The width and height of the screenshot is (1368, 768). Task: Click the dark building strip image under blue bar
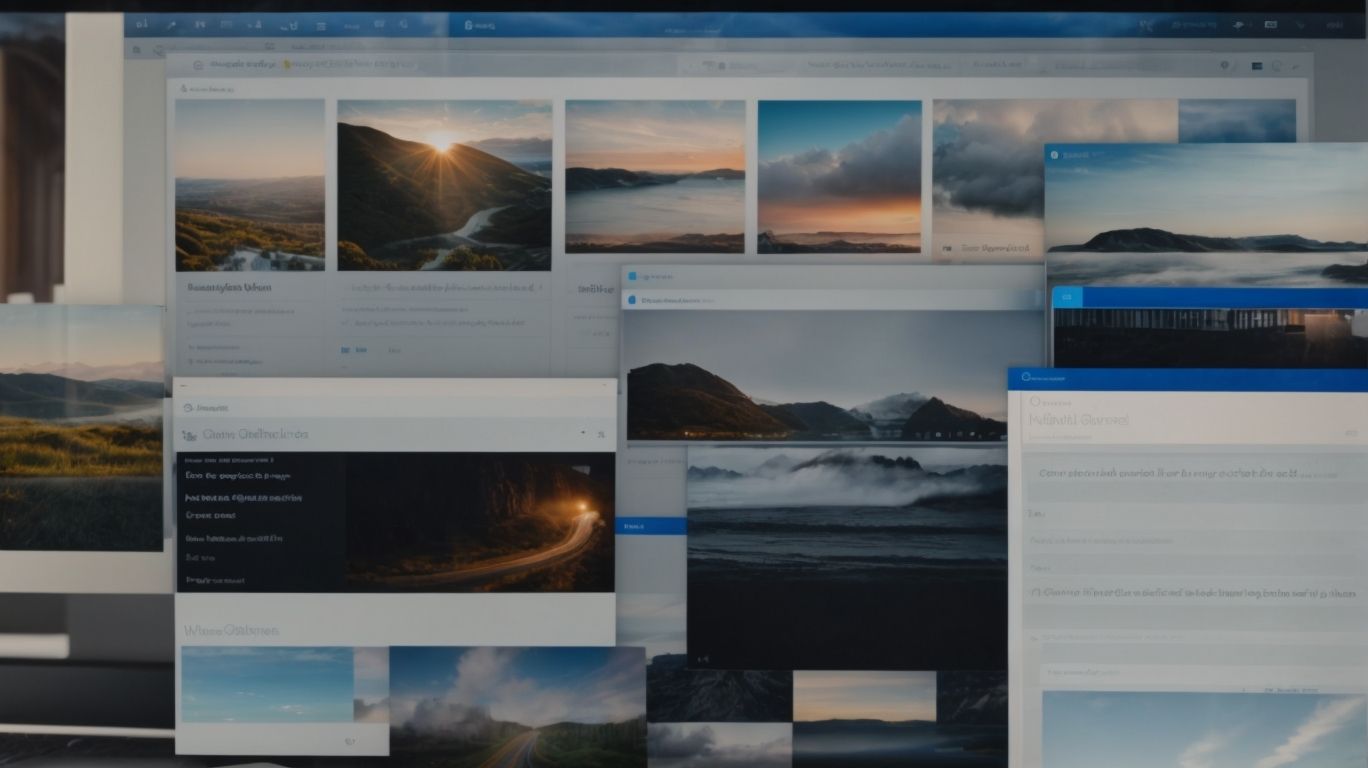click(1210, 338)
